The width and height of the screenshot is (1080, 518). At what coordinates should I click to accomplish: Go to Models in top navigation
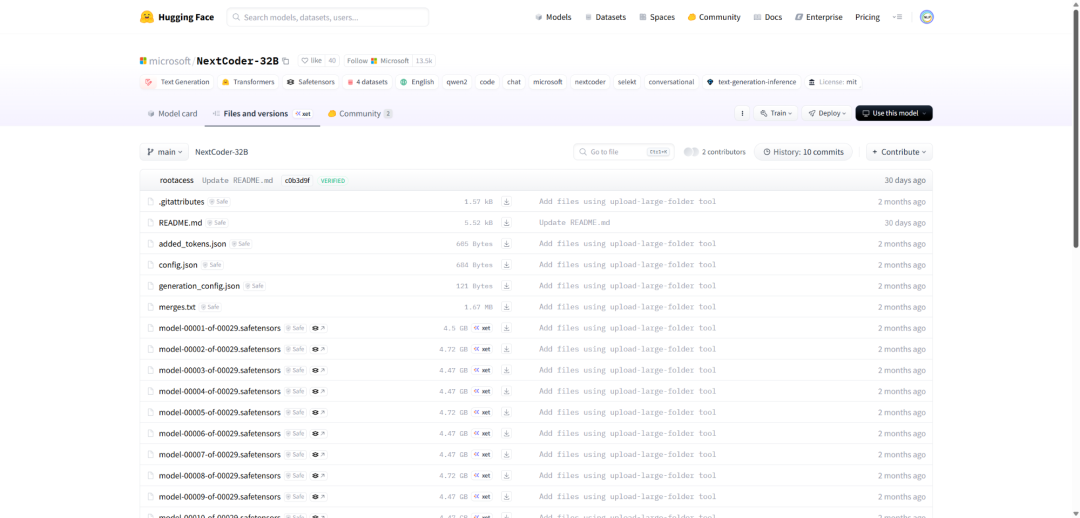tap(553, 17)
